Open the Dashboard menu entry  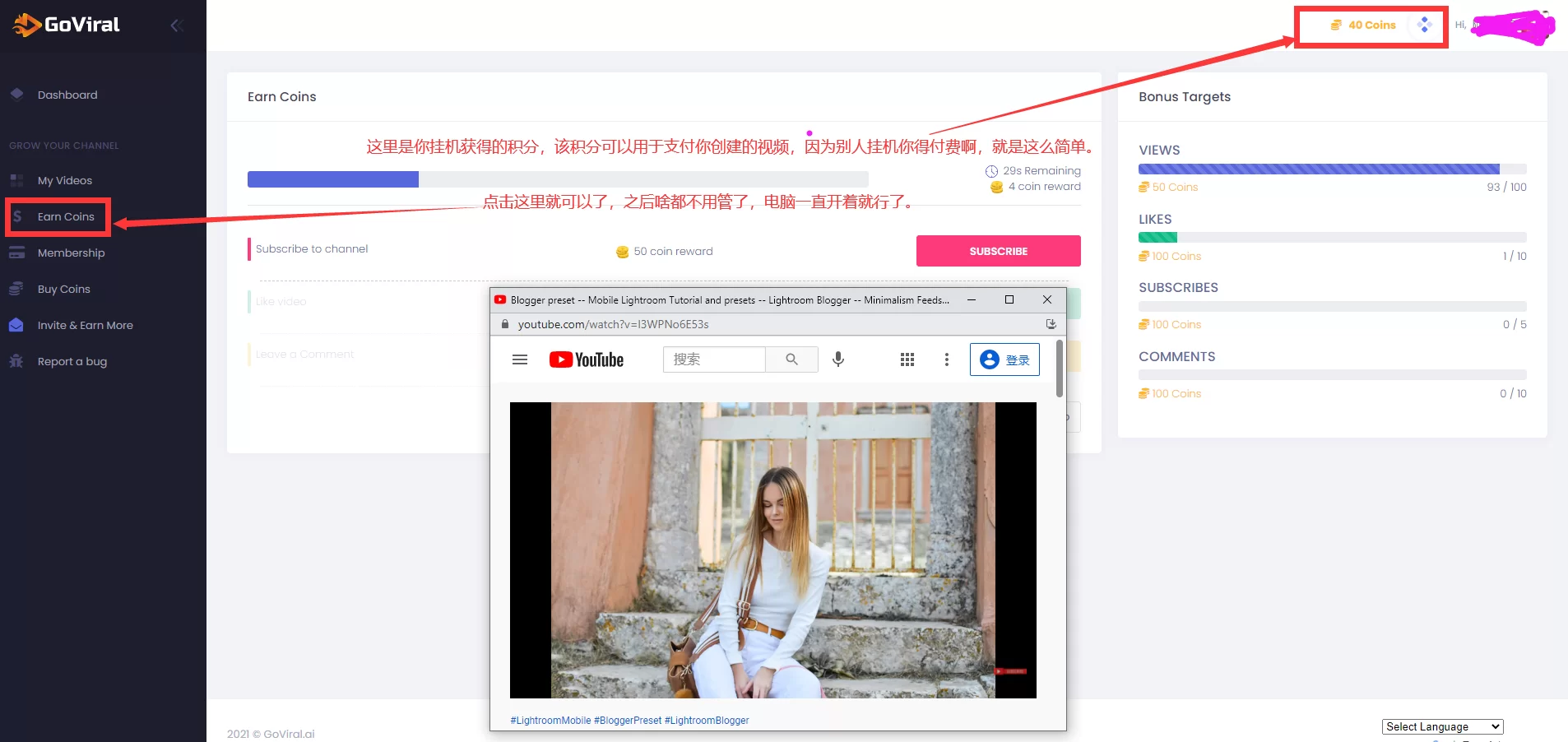coord(67,95)
